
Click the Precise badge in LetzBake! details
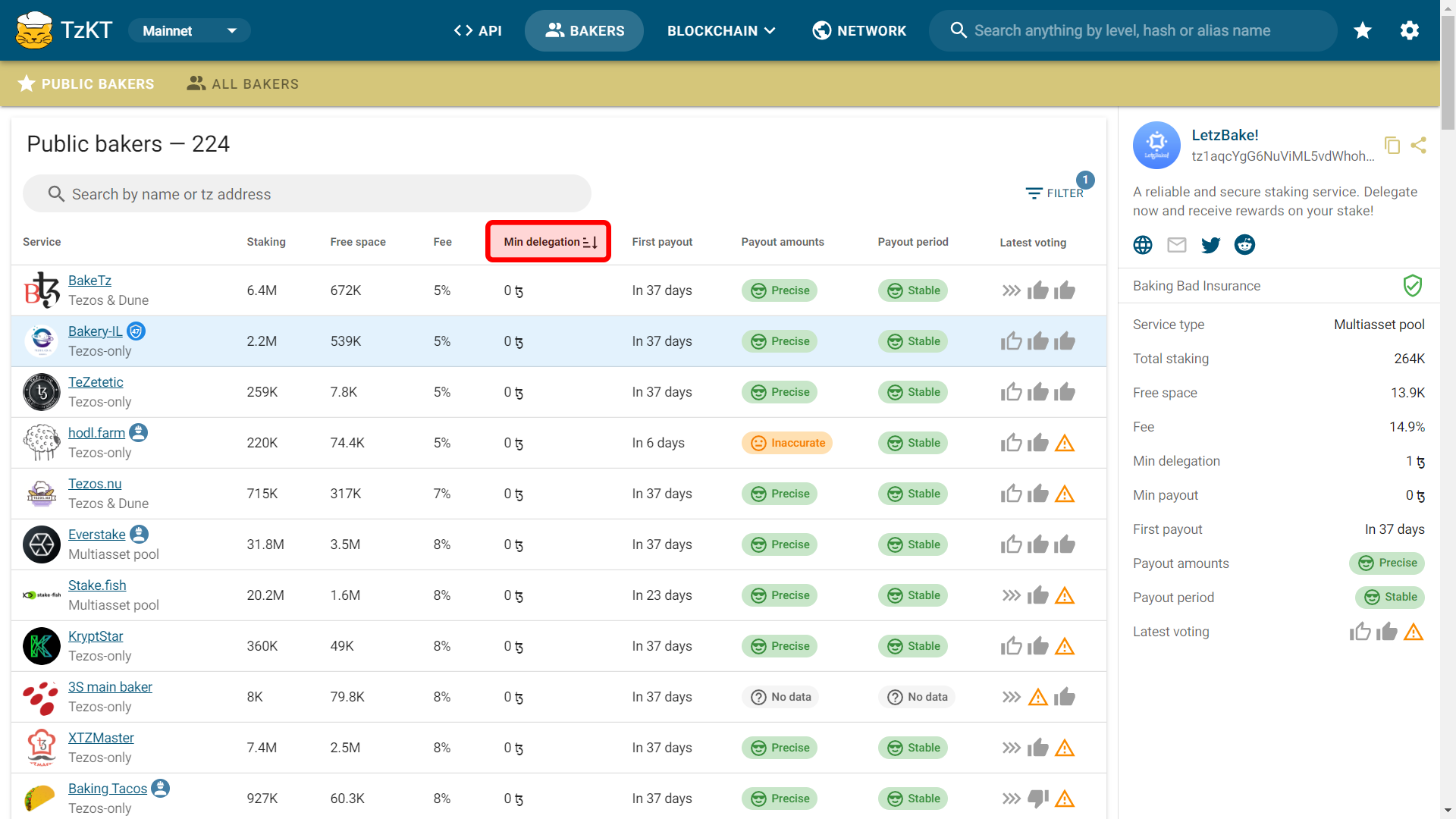tap(1387, 563)
